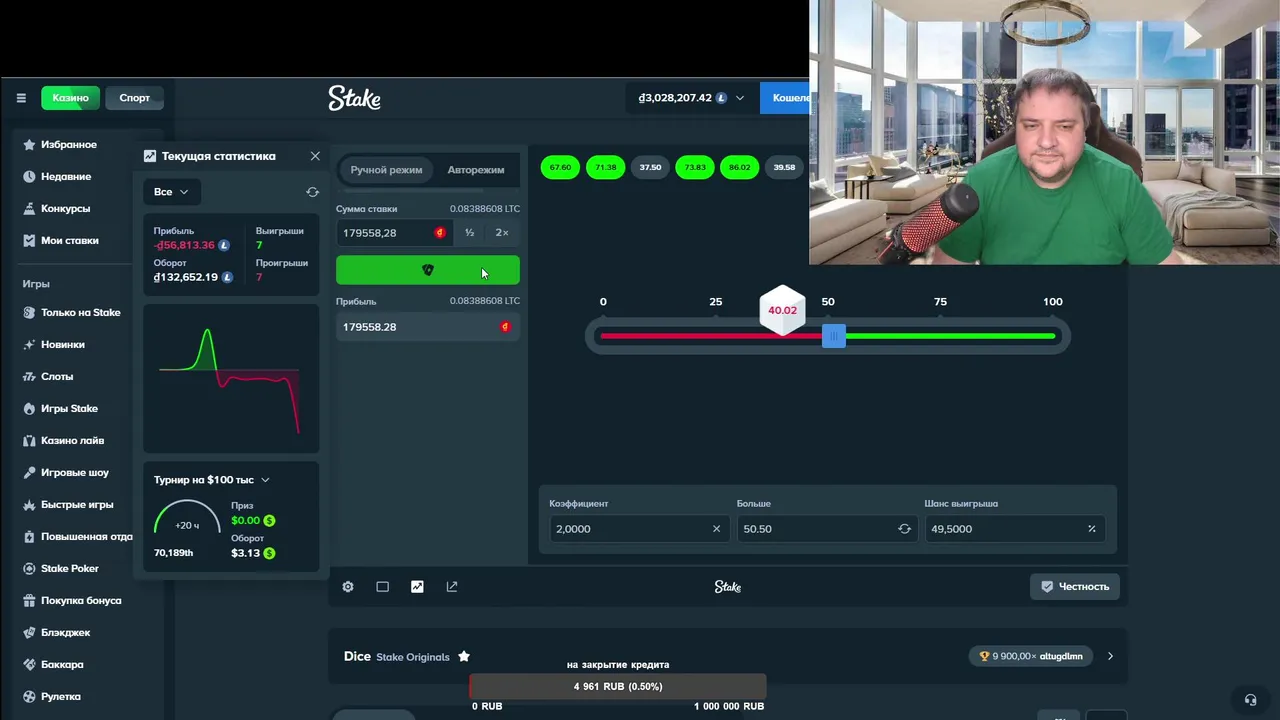
Task: Click the 86.02 past result pill
Action: [x=739, y=167]
